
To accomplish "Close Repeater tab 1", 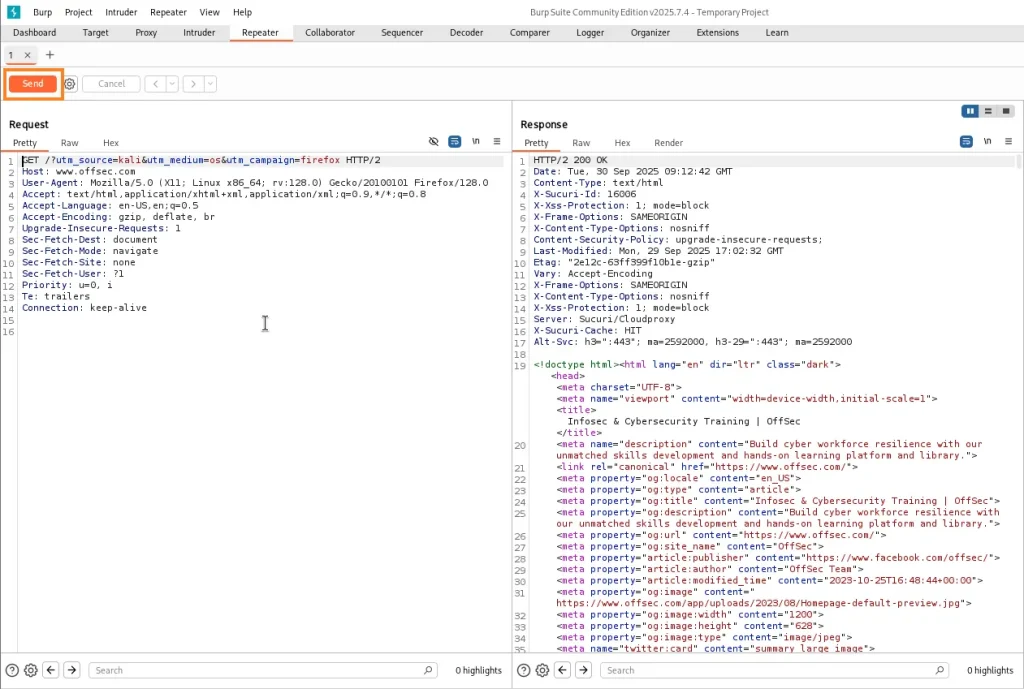I will pyautogui.click(x=28, y=55).
